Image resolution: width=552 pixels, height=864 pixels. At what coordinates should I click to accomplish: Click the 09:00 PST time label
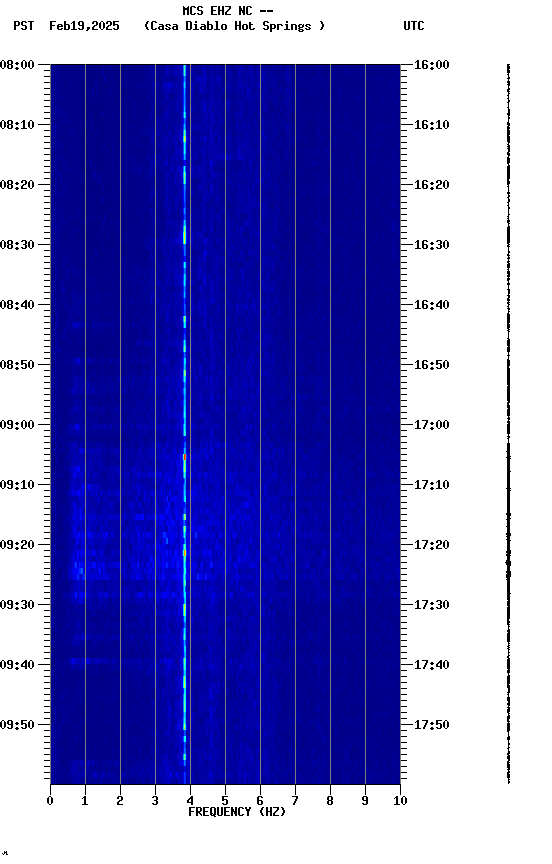17,425
